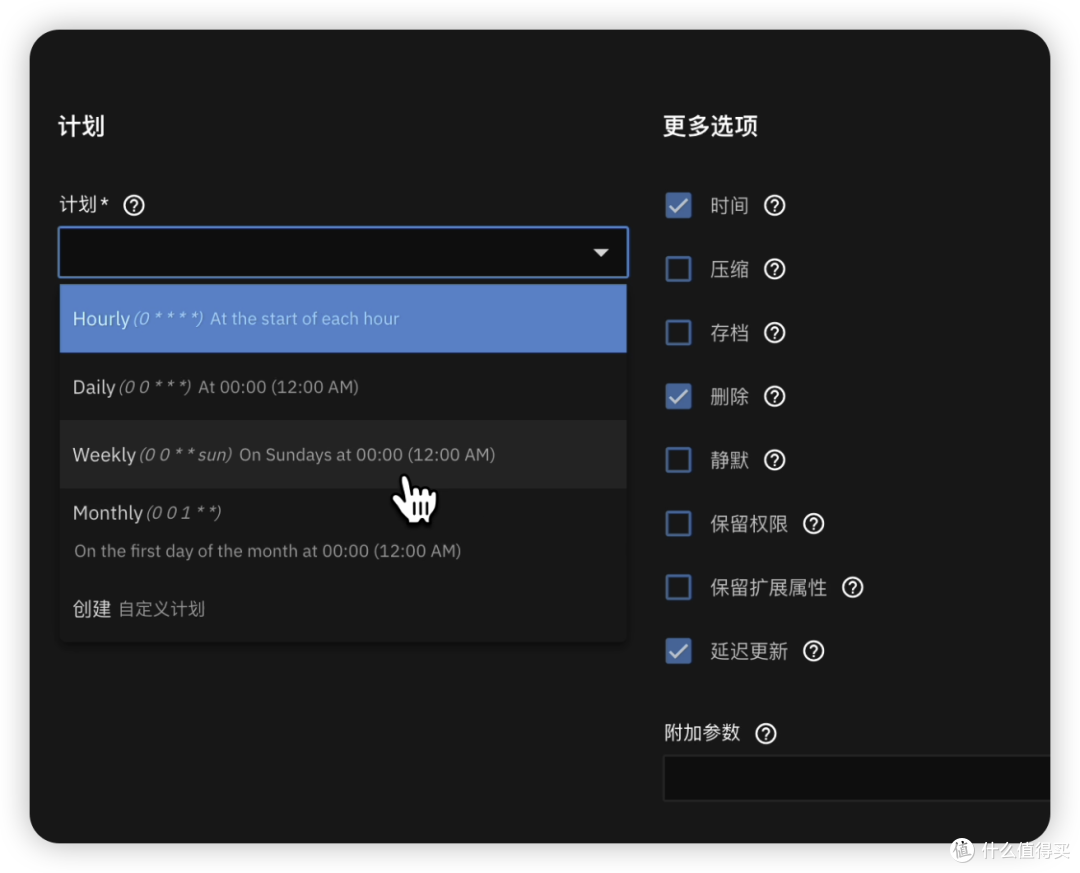1080x873 pixels.
Task: Open help icon next to 延迟更新 option
Action: pyautogui.click(x=813, y=650)
